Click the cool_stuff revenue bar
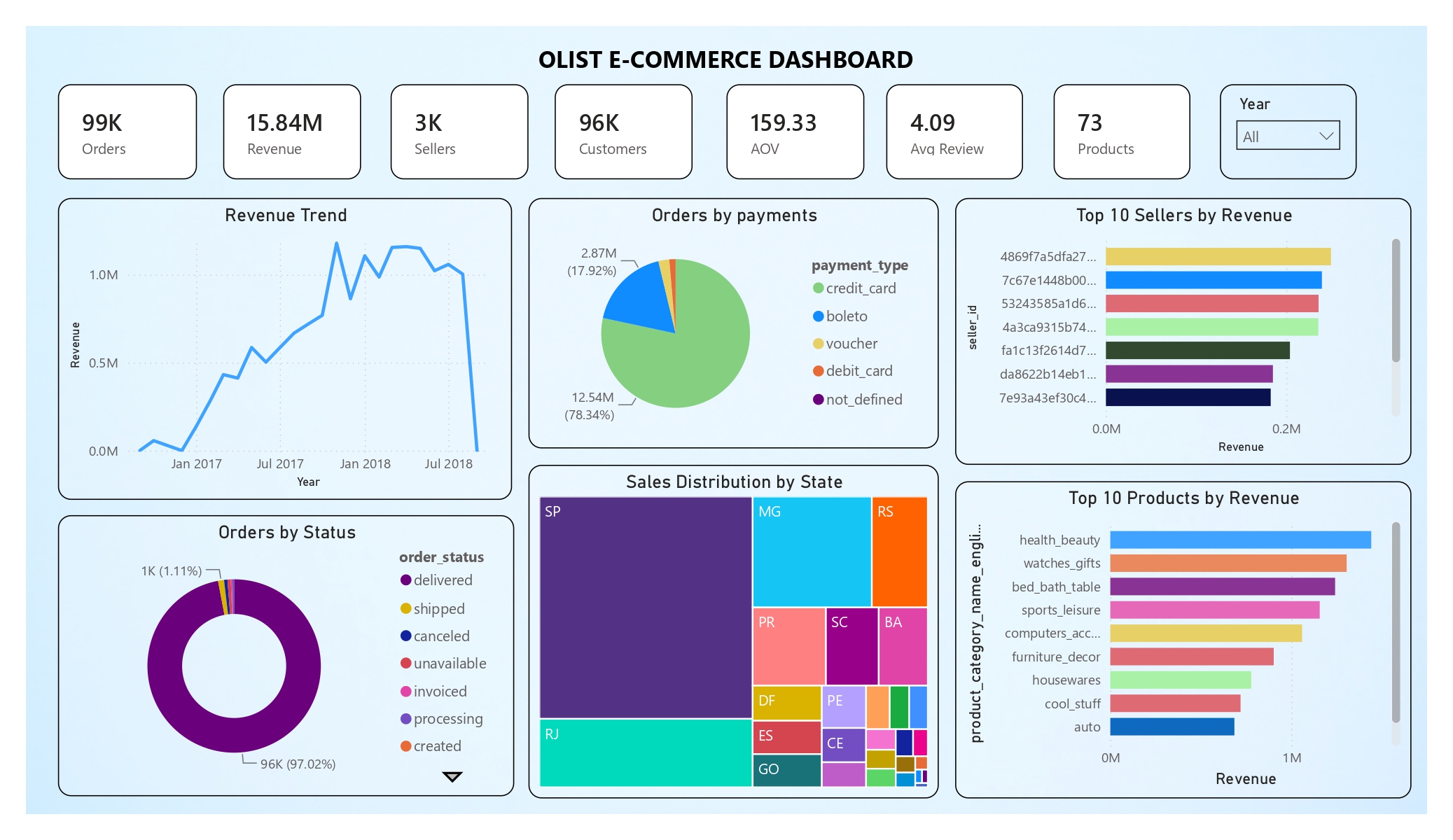This screenshot has width=1453, height=840. pyautogui.click(x=1175, y=703)
